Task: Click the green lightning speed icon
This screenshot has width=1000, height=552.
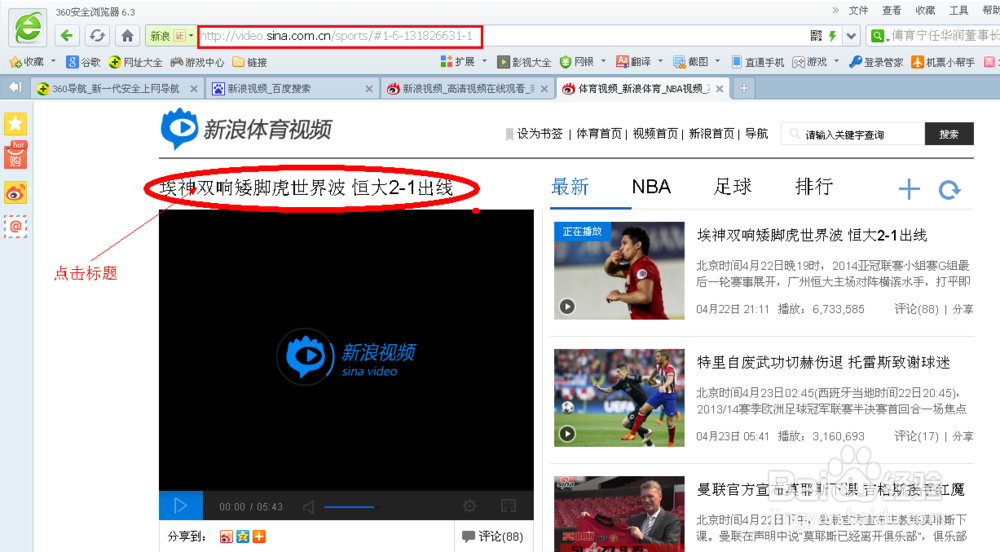Action: click(x=832, y=36)
